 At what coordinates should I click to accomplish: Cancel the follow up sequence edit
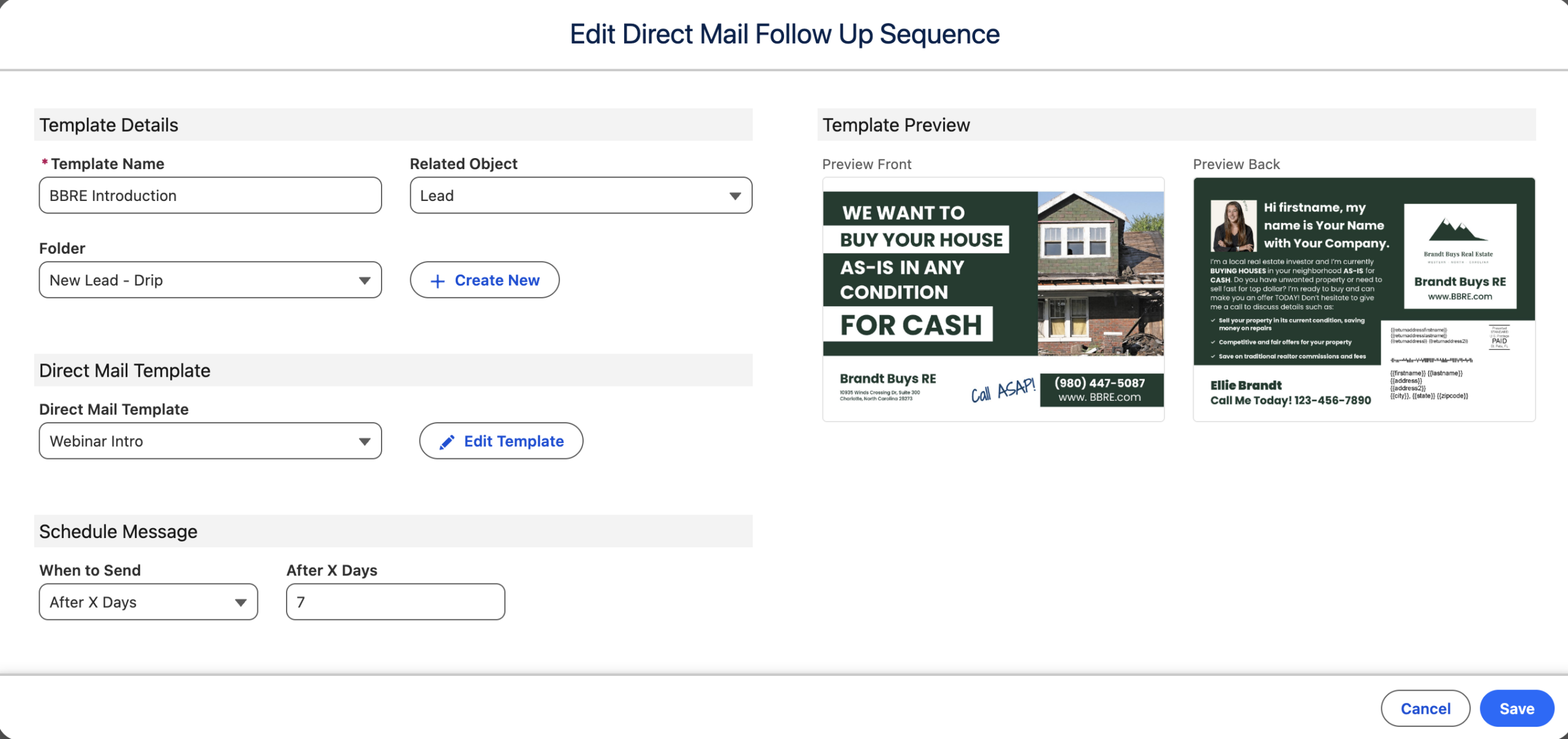(1425, 709)
